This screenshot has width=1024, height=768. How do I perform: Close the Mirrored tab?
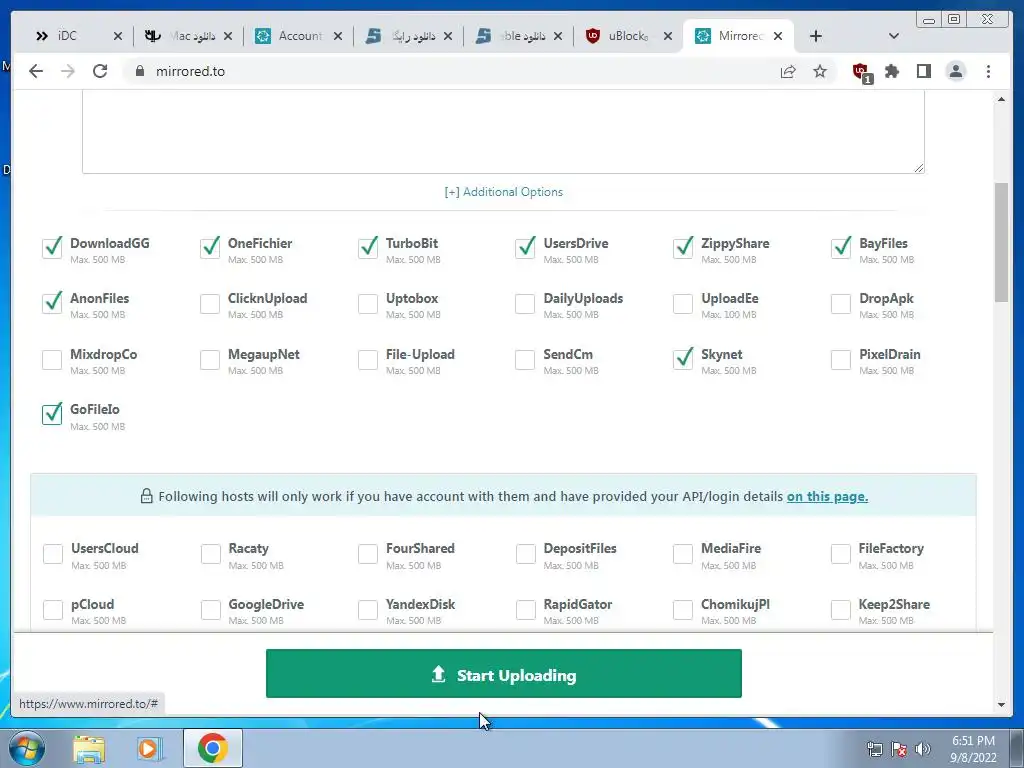click(x=778, y=36)
